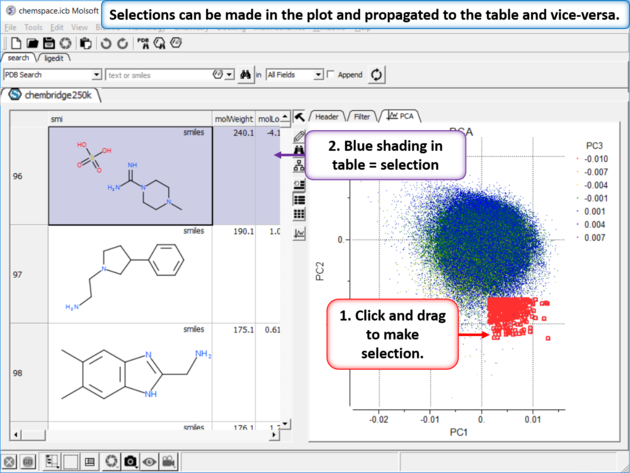630x473 pixels.
Task: Click the Undo arrow icon
Action: pyautogui.click(x=106, y=44)
